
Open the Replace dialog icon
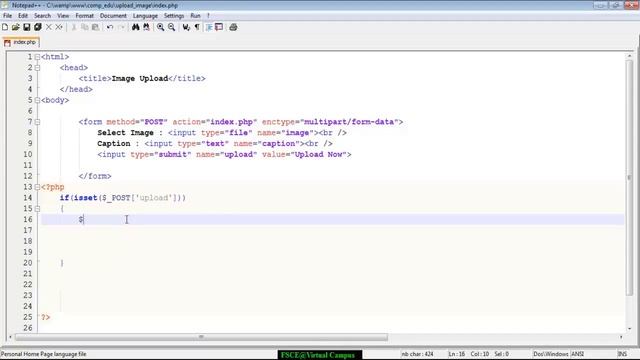[x=146, y=27]
